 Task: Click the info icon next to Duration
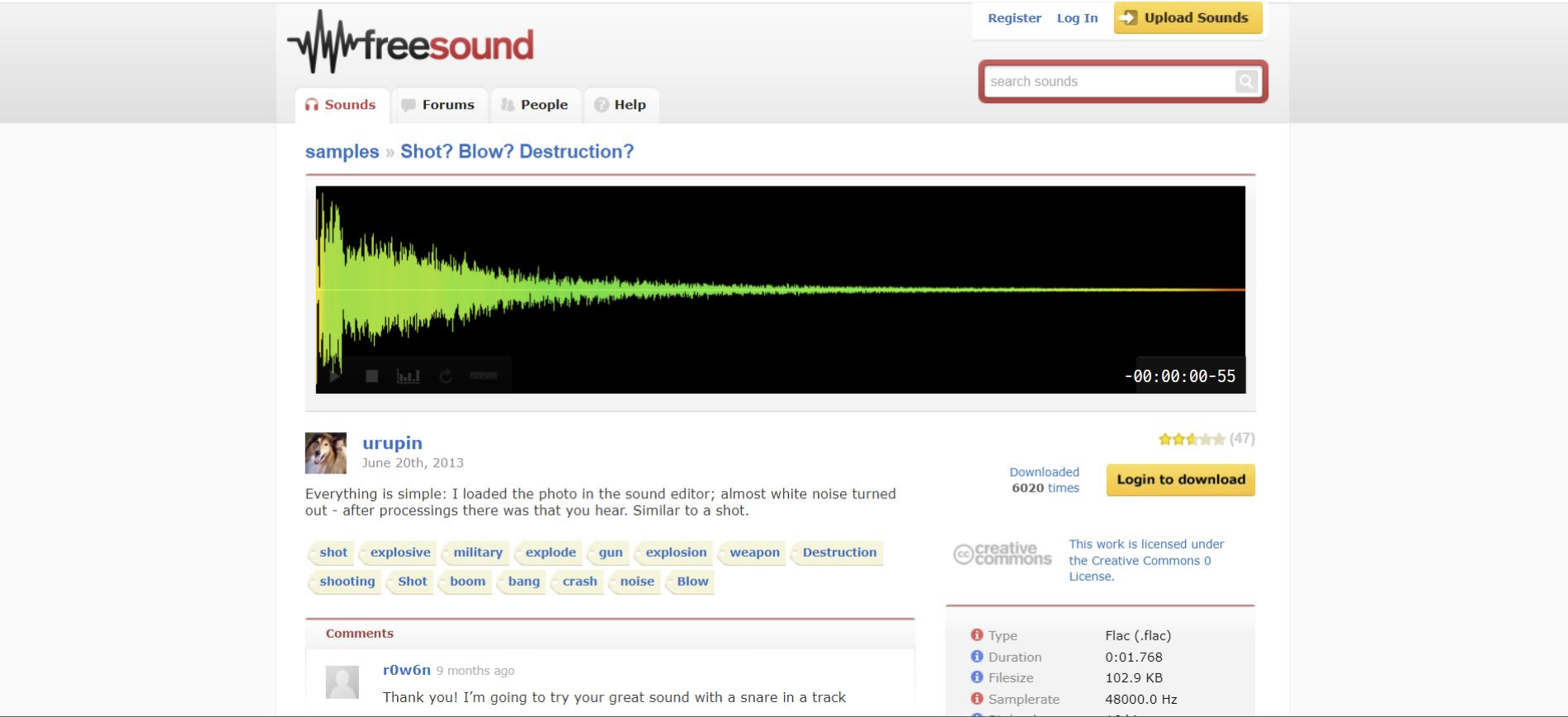(977, 656)
